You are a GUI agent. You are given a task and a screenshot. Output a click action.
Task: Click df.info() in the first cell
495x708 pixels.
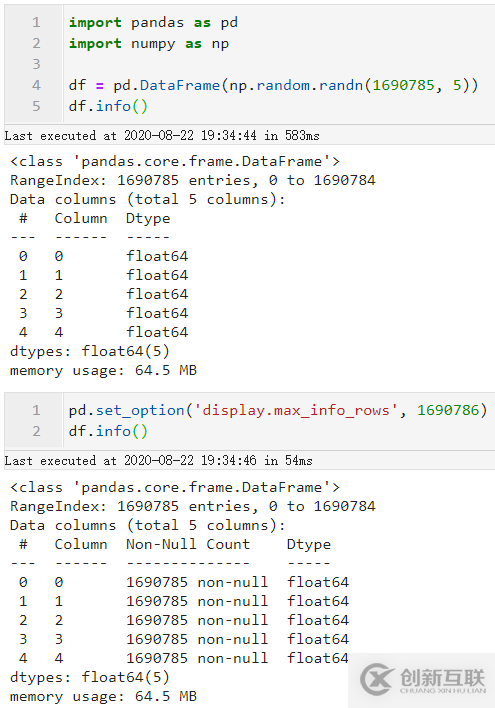click(x=108, y=106)
